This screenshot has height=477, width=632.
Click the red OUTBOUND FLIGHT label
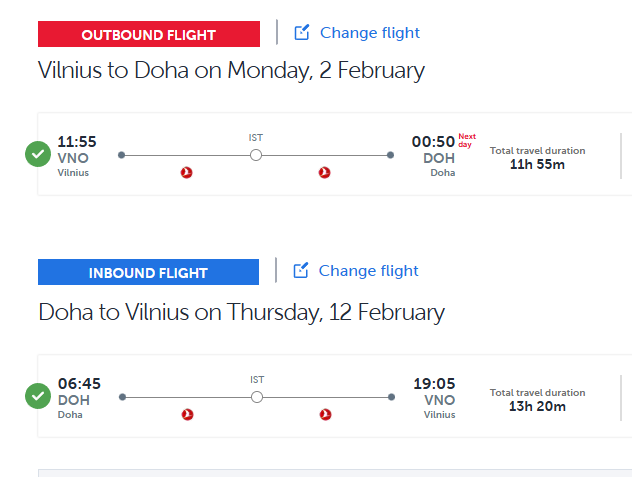[x=148, y=34]
